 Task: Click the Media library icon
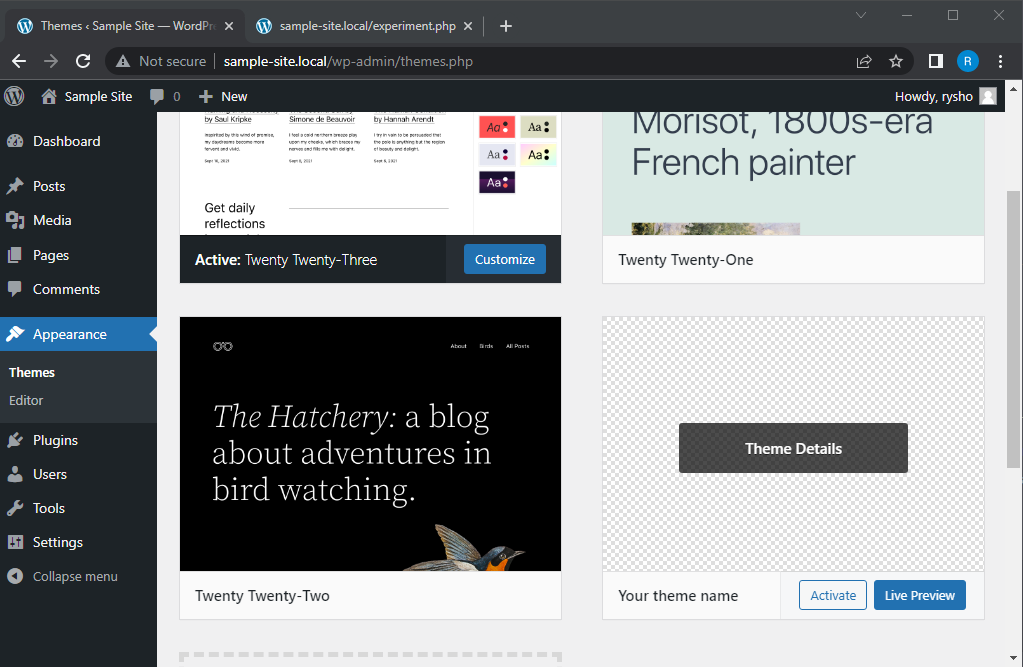[x=15, y=221]
